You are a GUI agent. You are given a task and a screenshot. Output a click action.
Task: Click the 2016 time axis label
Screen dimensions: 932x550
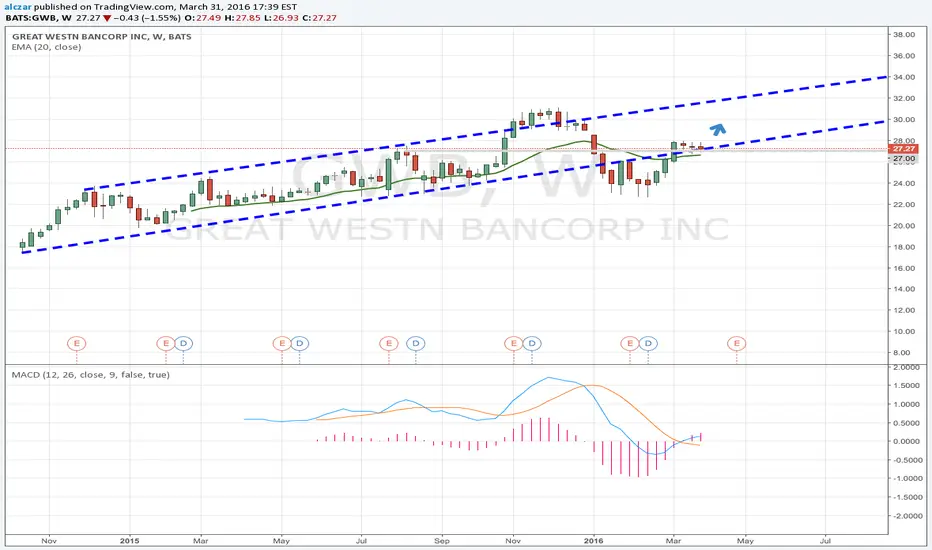coord(593,540)
